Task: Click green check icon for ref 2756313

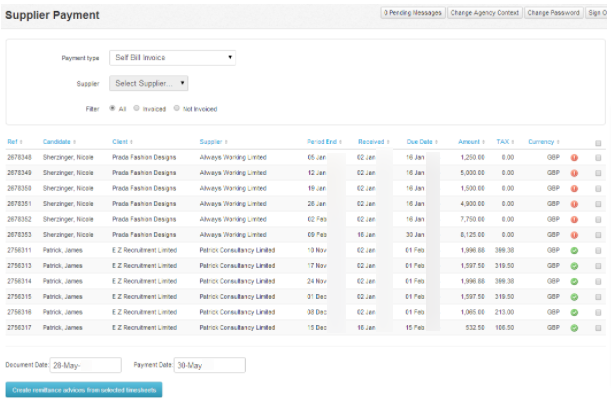Action: pyautogui.click(x=574, y=266)
